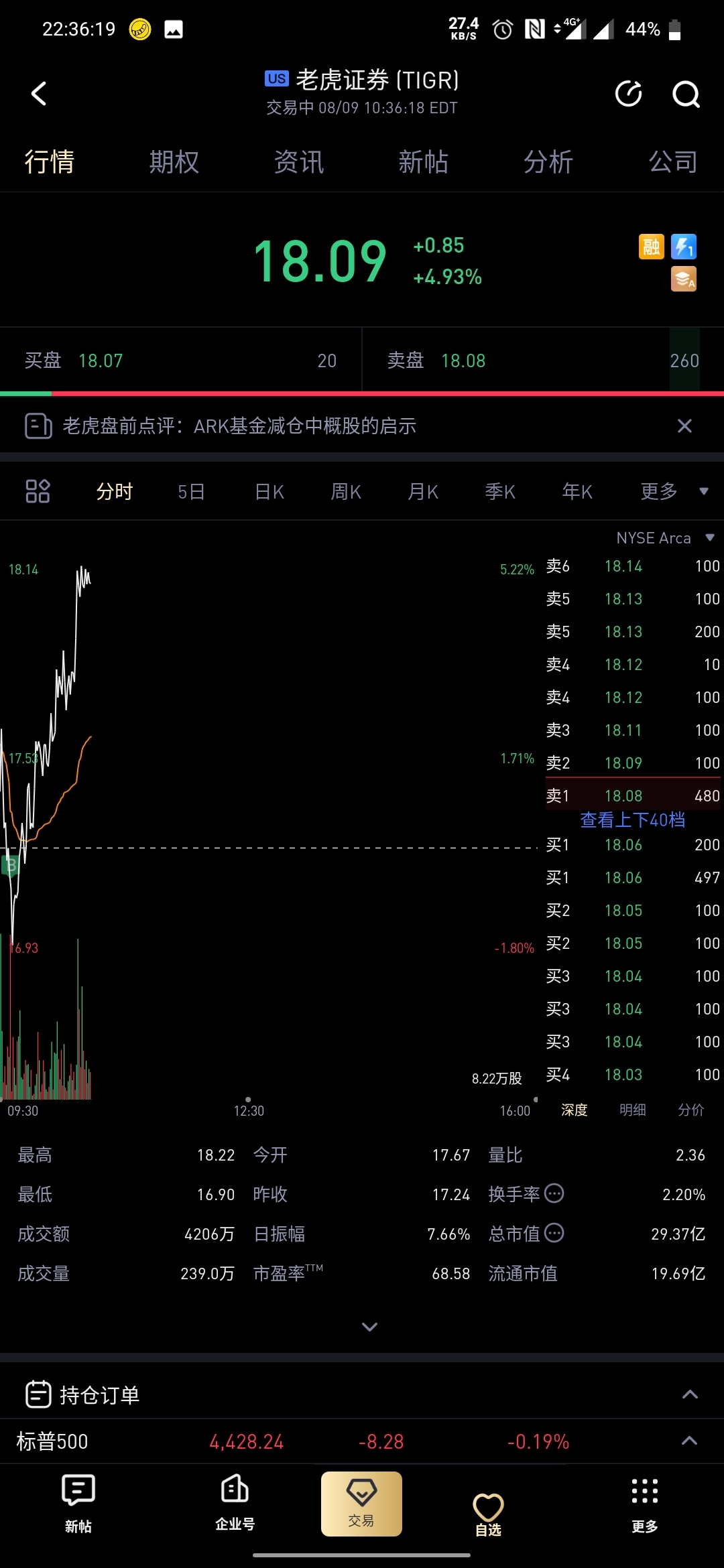Select the 5日 chart period
Viewport: 724px width, 1568px height.
[x=191, y=491]
